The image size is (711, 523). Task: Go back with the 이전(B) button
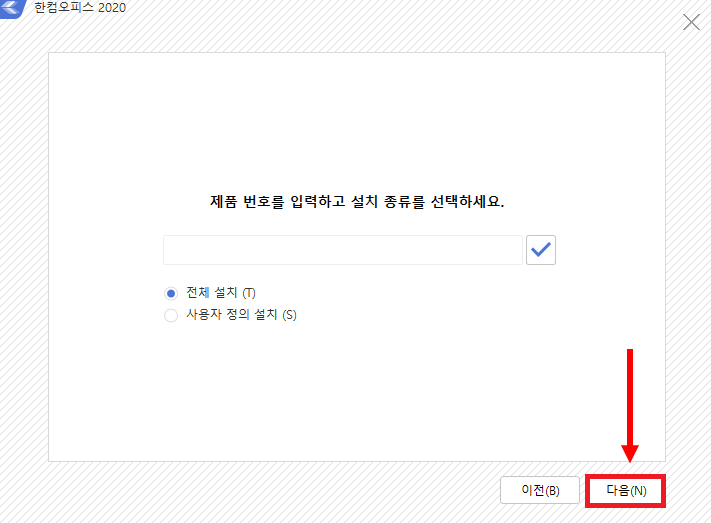tap(540, 490)
